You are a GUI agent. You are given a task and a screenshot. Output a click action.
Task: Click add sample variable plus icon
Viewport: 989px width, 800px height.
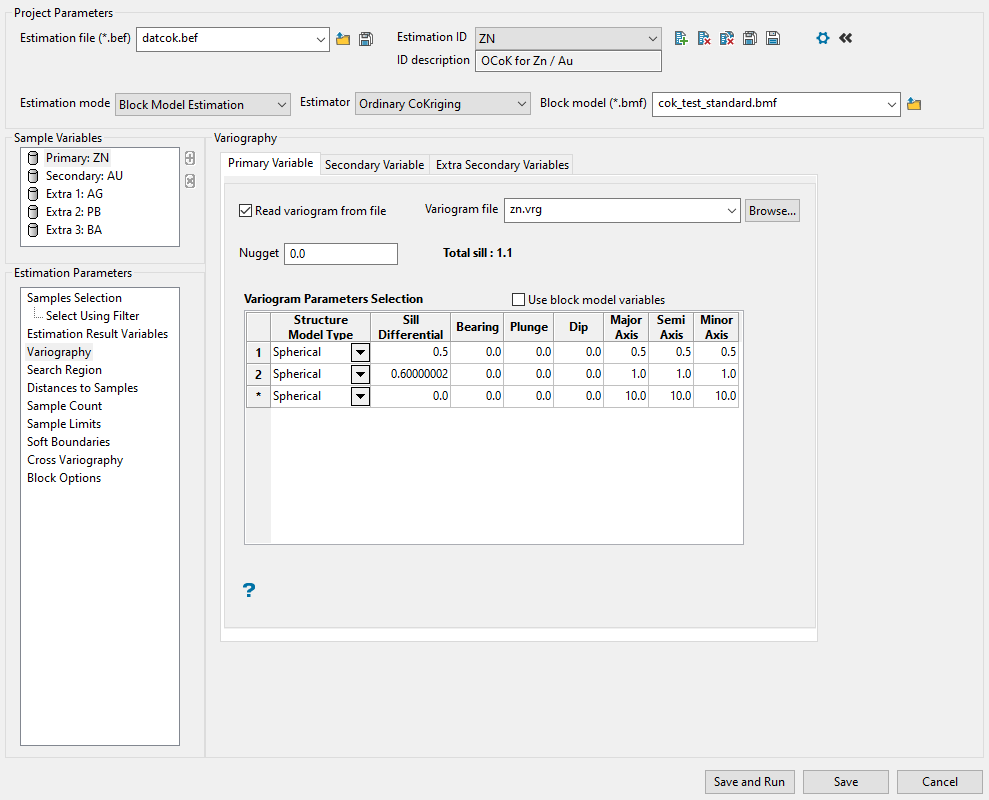[x=190, y=158]
